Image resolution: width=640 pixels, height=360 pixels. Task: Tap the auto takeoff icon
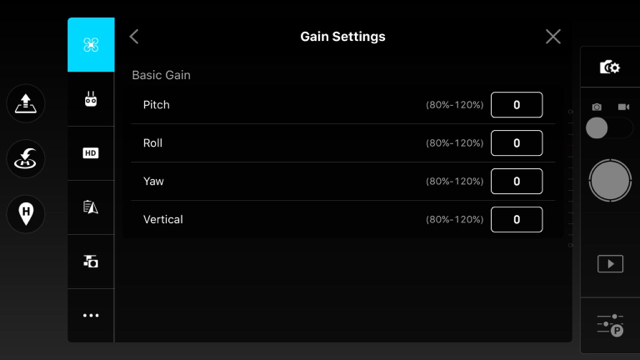coord(26,104)
